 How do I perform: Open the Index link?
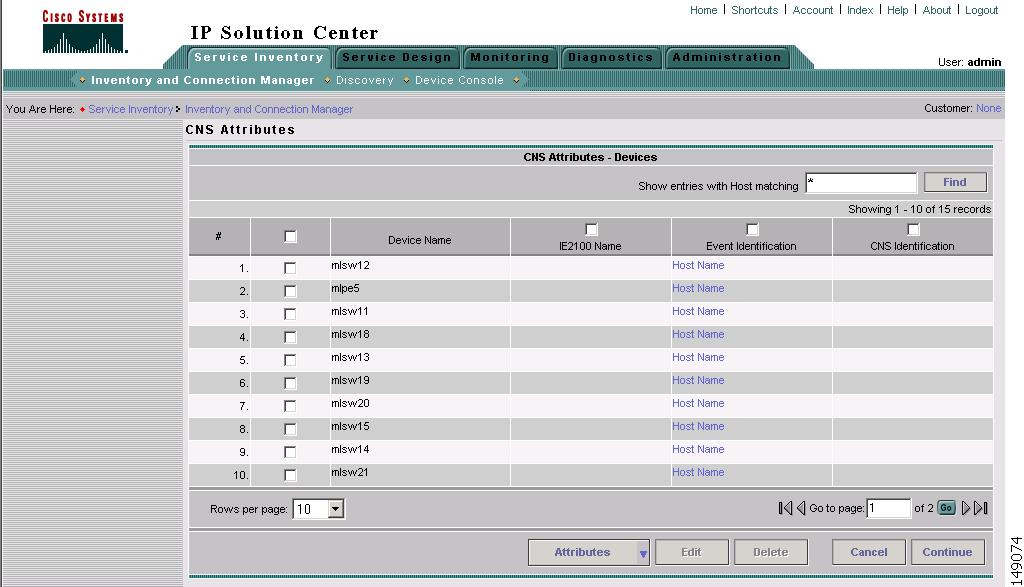[859, 10]
